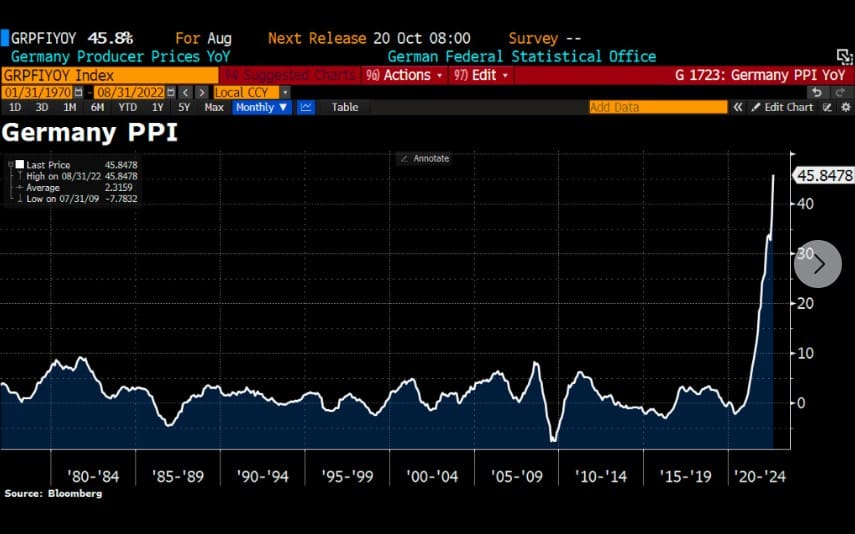Step date range forward with right arrow
The height and width of the screenshot is (534, 855).
point(200,92)
